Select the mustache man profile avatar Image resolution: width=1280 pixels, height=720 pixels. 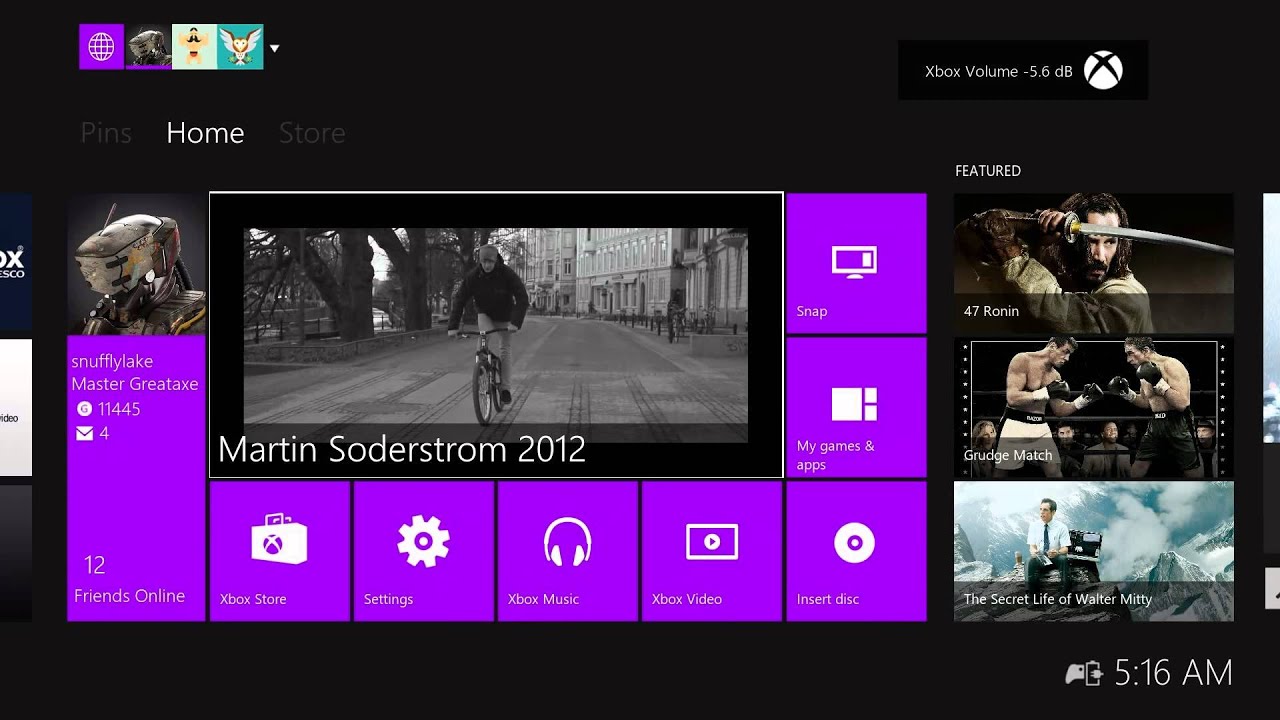[194, 47]
